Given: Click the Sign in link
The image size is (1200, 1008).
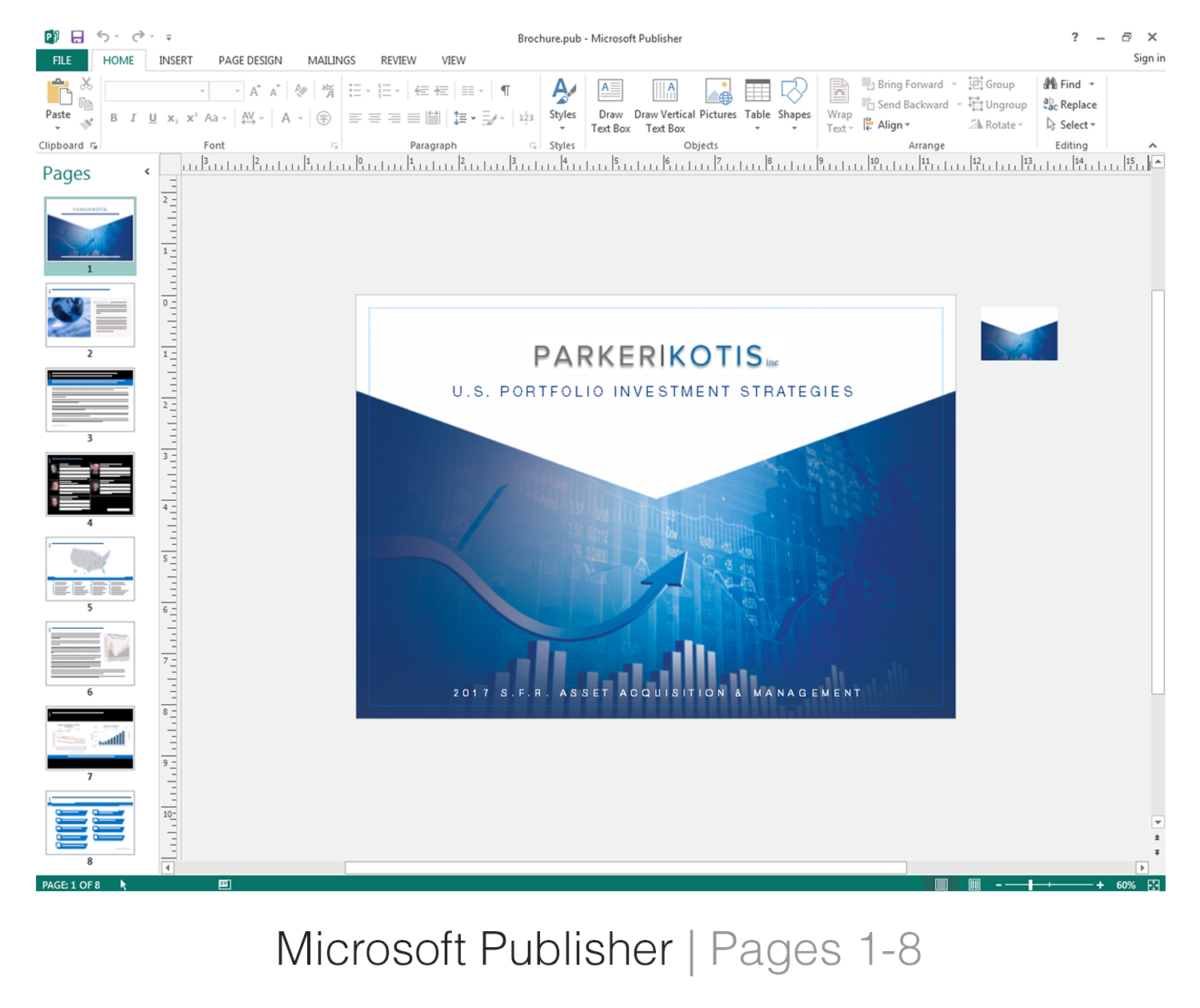Looking at the screenshot, I should click(x=1149, y=58).
